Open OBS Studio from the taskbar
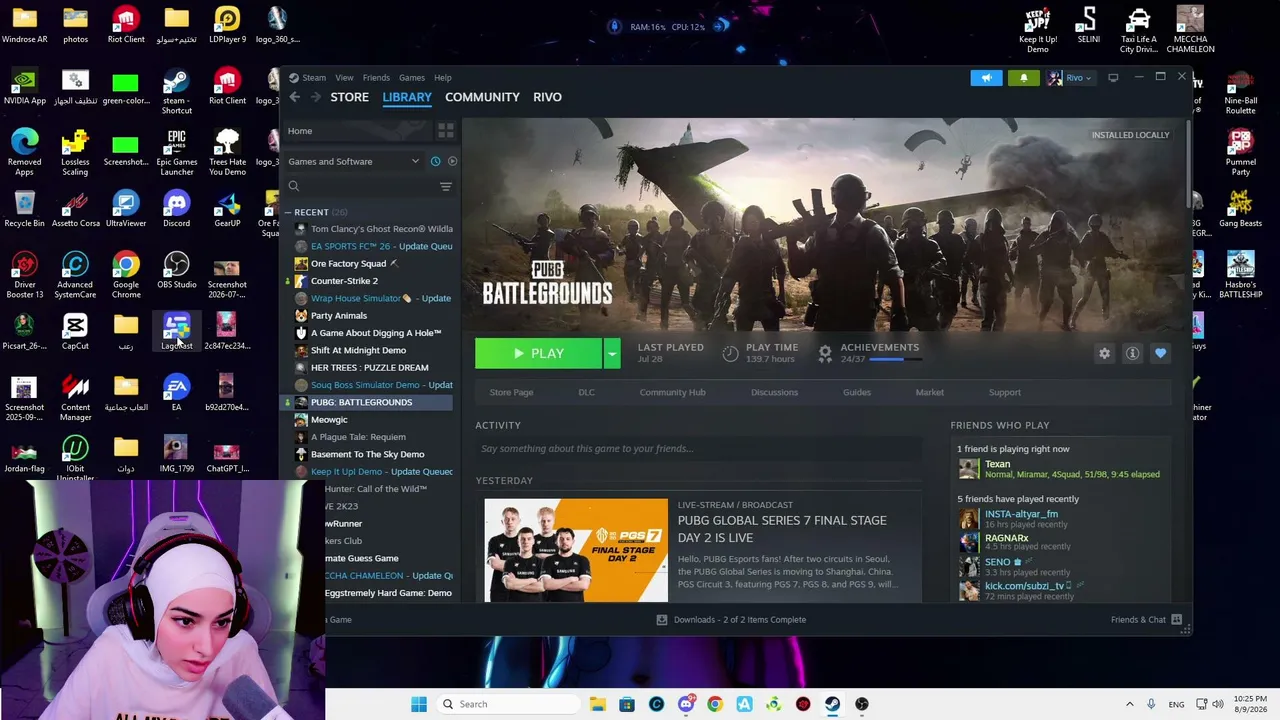The image size is (1280, 720). (x=862, y=704)
